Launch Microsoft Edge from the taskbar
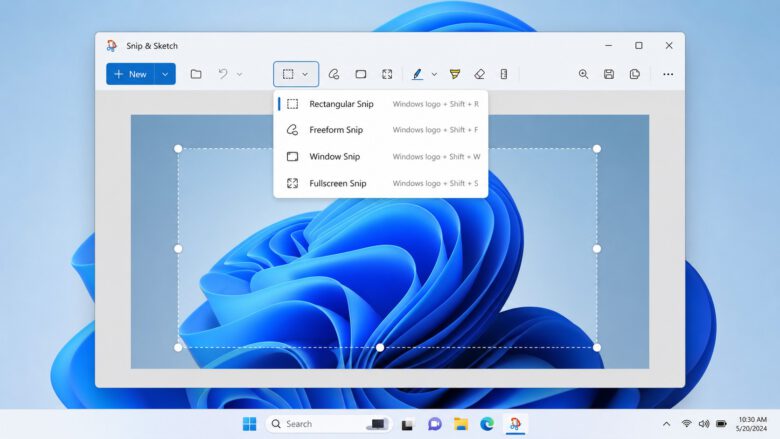The height and width of the screenshot is (439, 780). pos(487,424)
